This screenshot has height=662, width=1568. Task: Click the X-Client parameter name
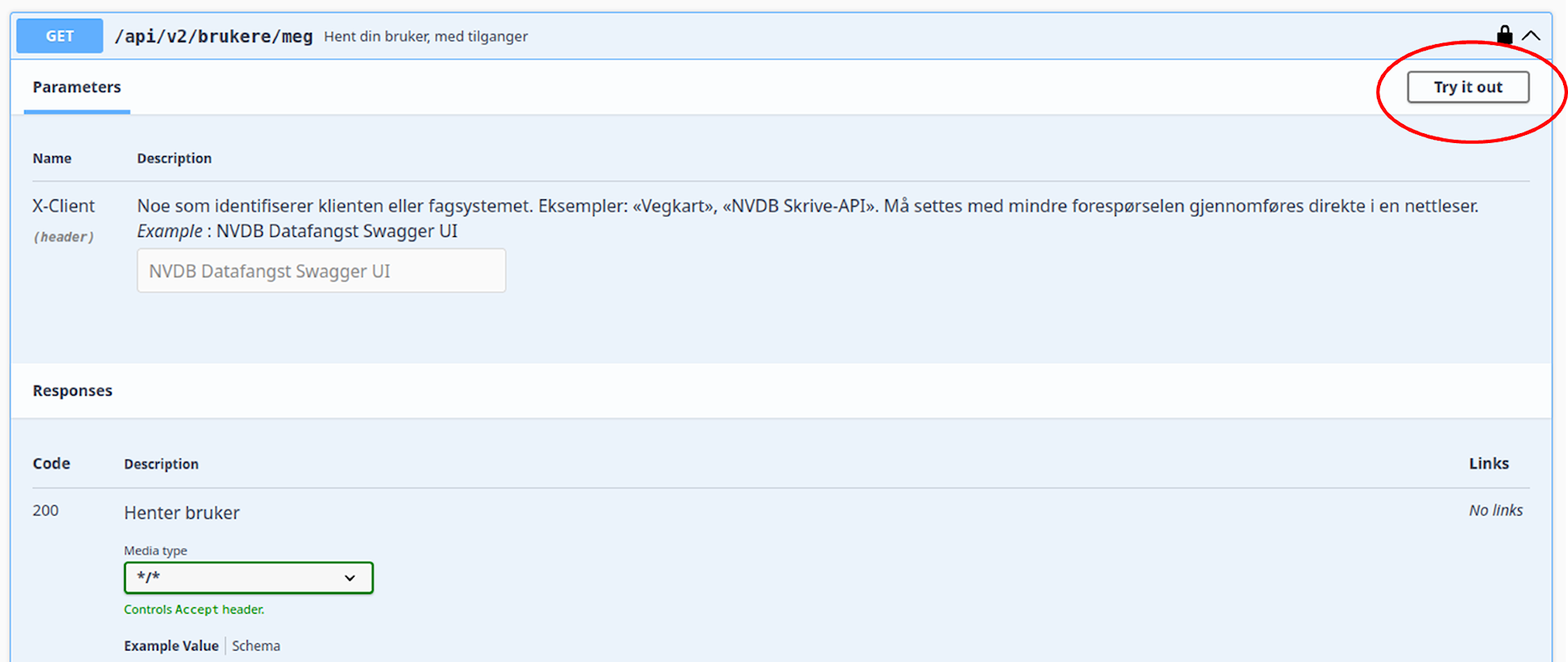coord(64,206)
